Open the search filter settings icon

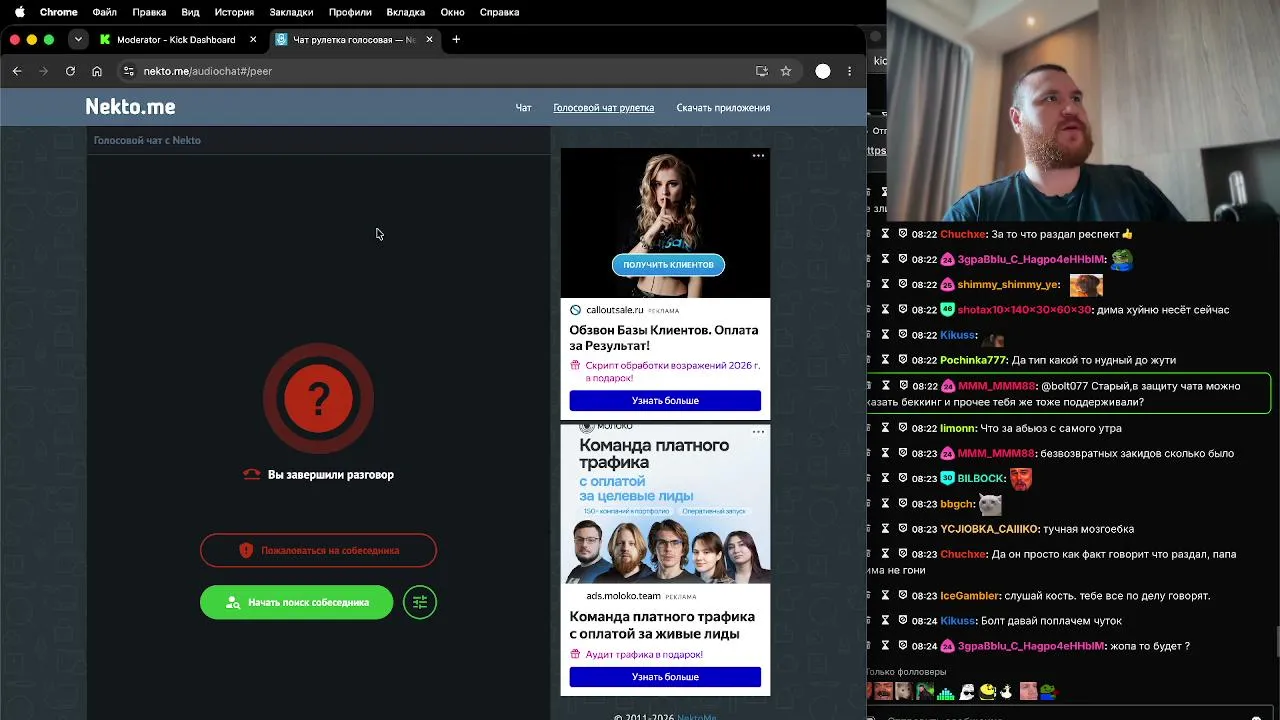pos(420,602)
